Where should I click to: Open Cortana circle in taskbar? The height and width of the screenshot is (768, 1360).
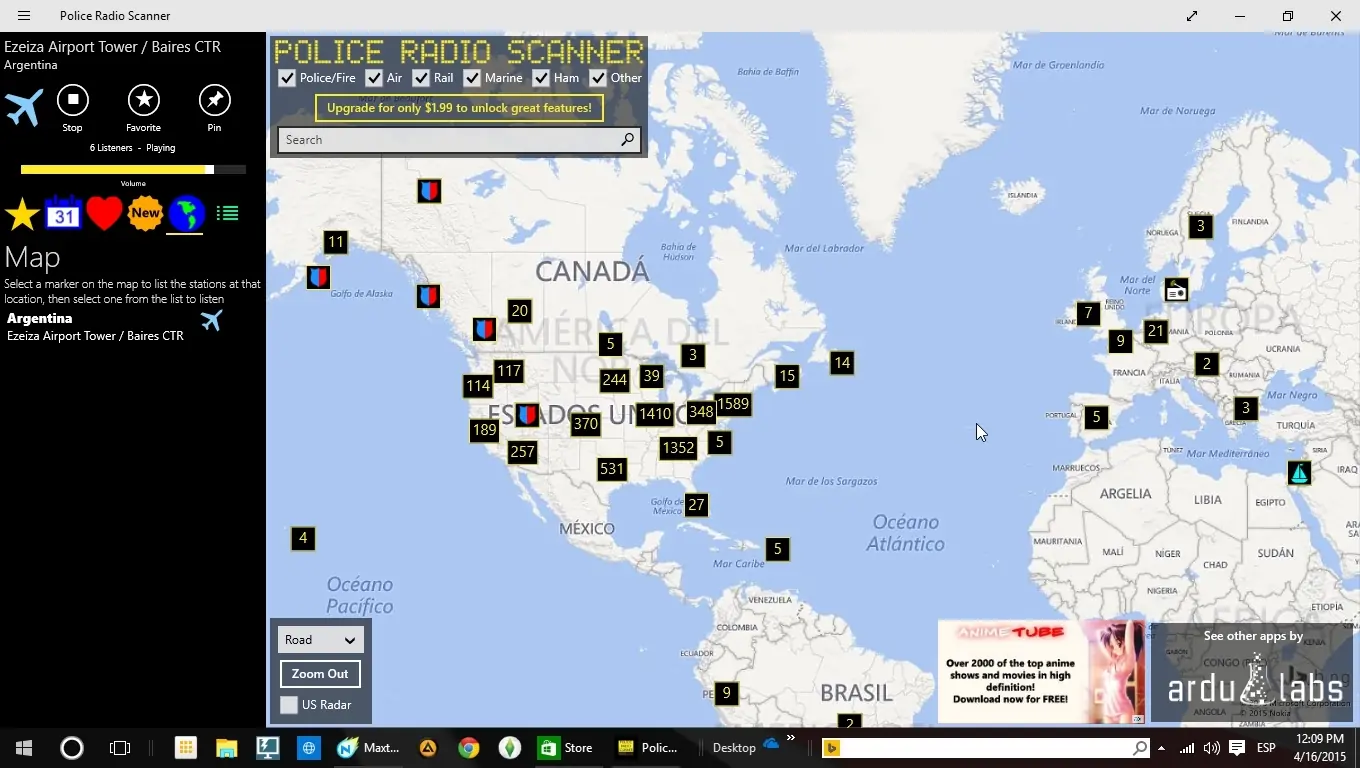pos(72,748)
